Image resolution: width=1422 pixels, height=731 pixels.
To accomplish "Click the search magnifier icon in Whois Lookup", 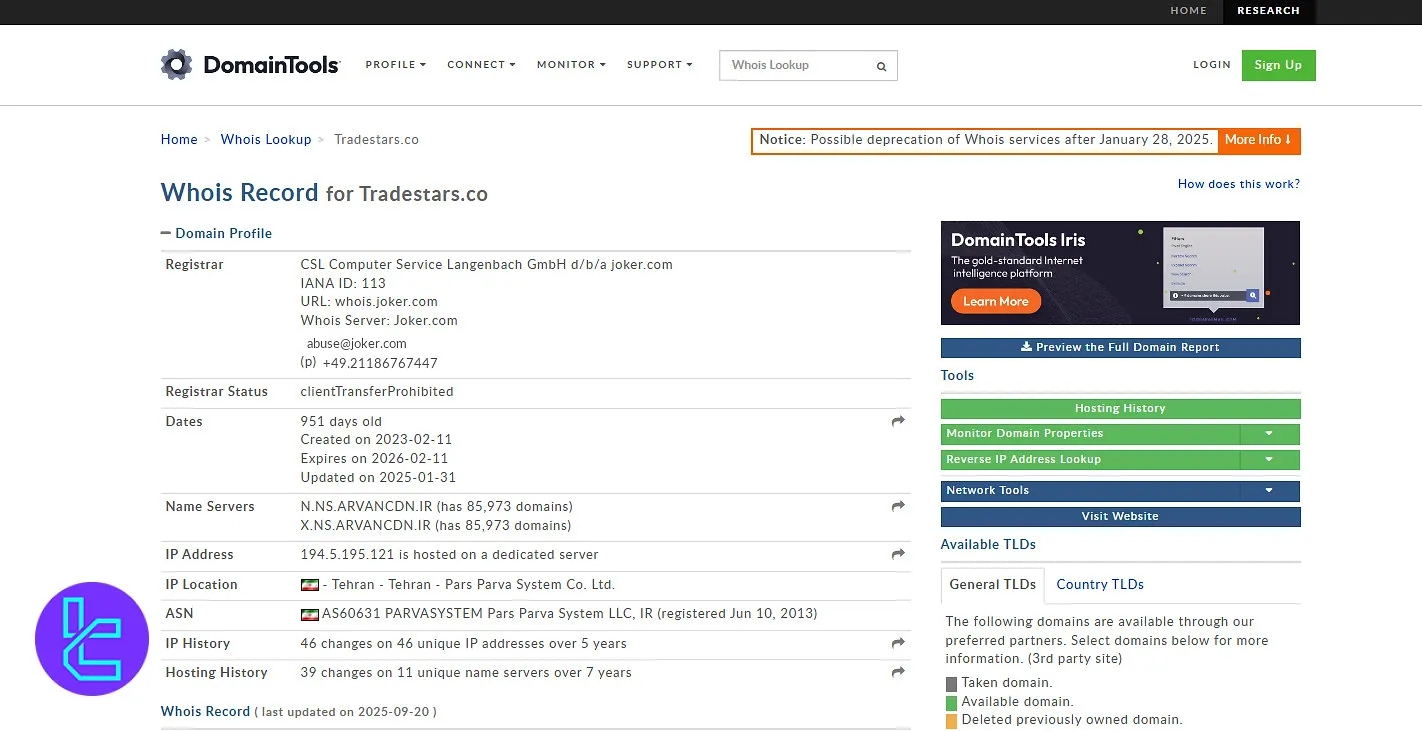I will [x=881, y=67].
